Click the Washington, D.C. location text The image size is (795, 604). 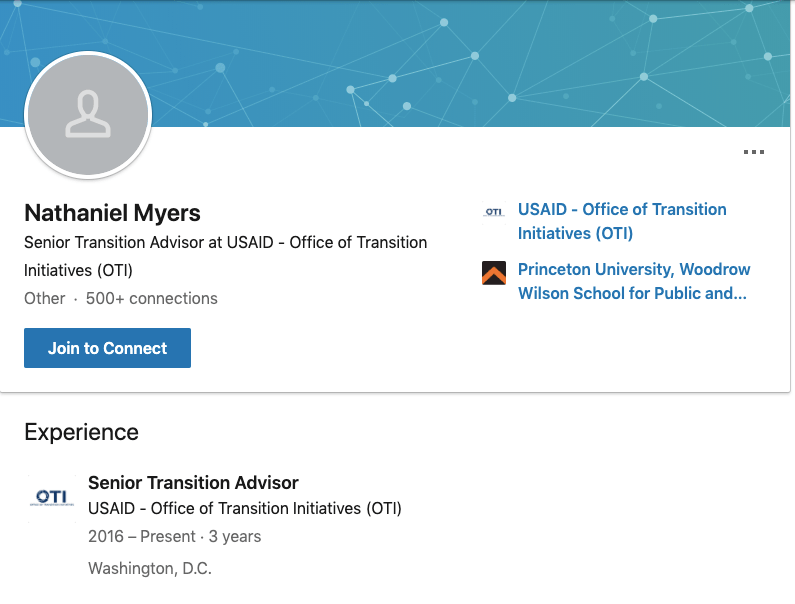[x=150, y=568]
